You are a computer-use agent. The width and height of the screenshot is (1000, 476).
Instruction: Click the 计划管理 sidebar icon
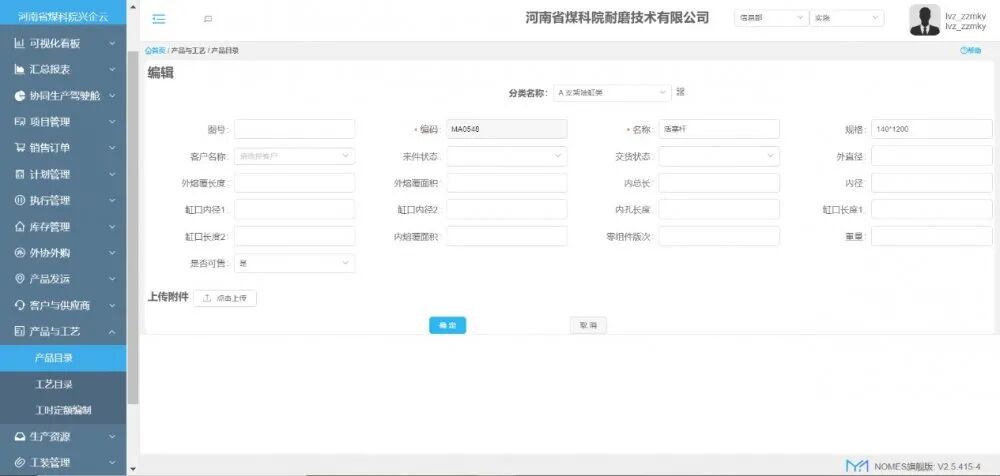coord(19,174)
